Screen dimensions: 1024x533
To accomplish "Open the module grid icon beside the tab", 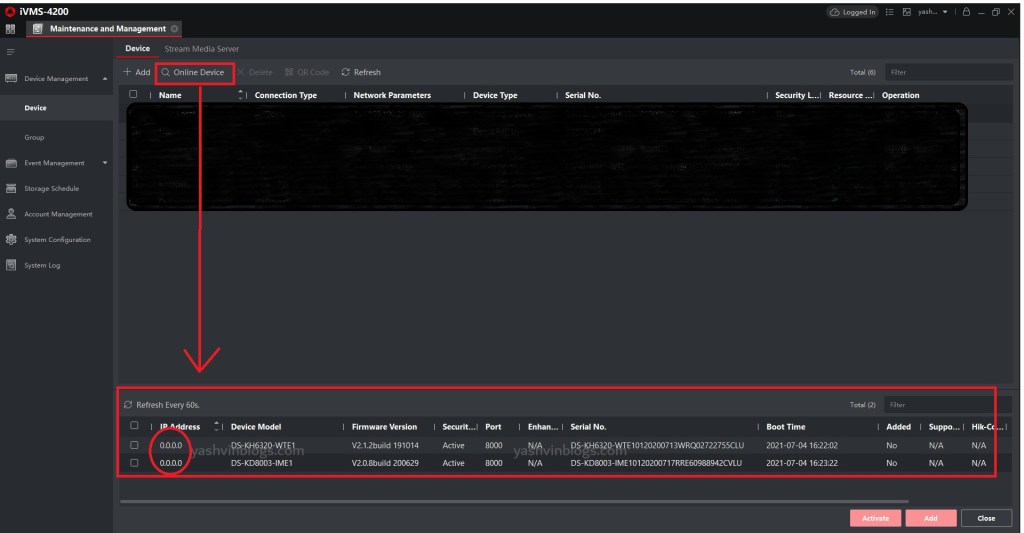I will (10, 29).
